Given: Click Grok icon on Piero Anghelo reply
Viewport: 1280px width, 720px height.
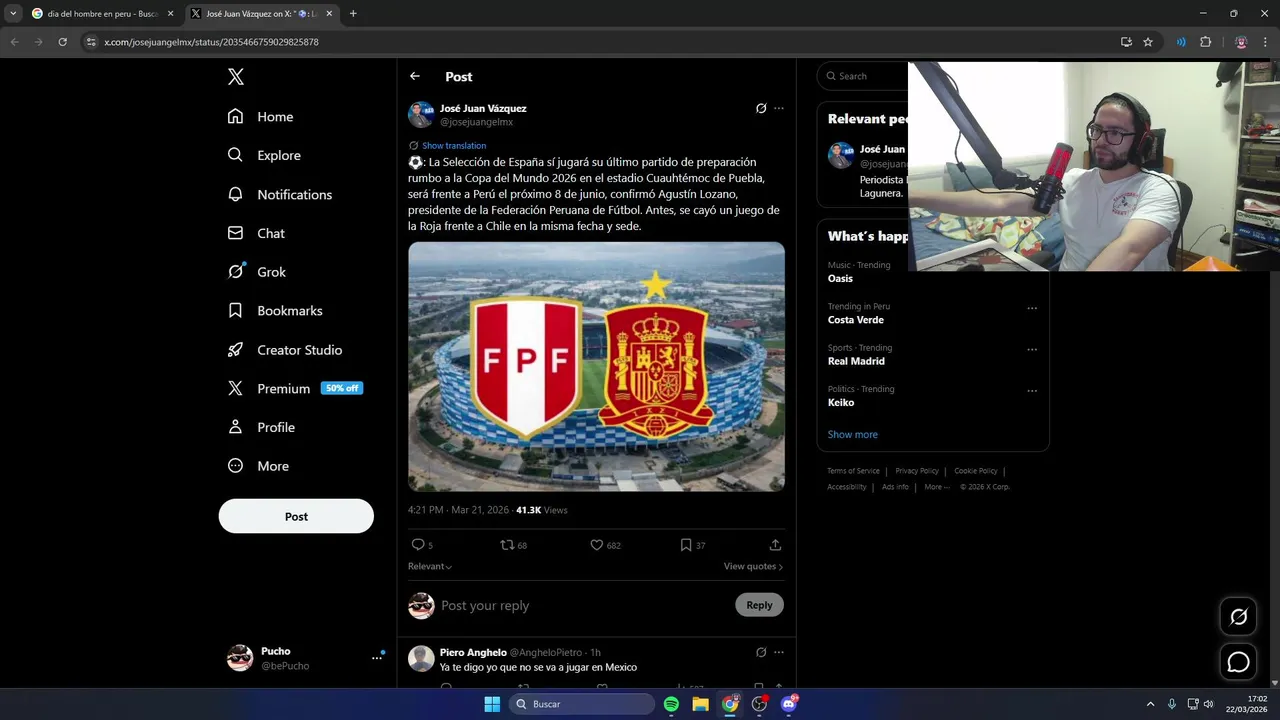Looking at the screenshot, I should coord(761,652).
